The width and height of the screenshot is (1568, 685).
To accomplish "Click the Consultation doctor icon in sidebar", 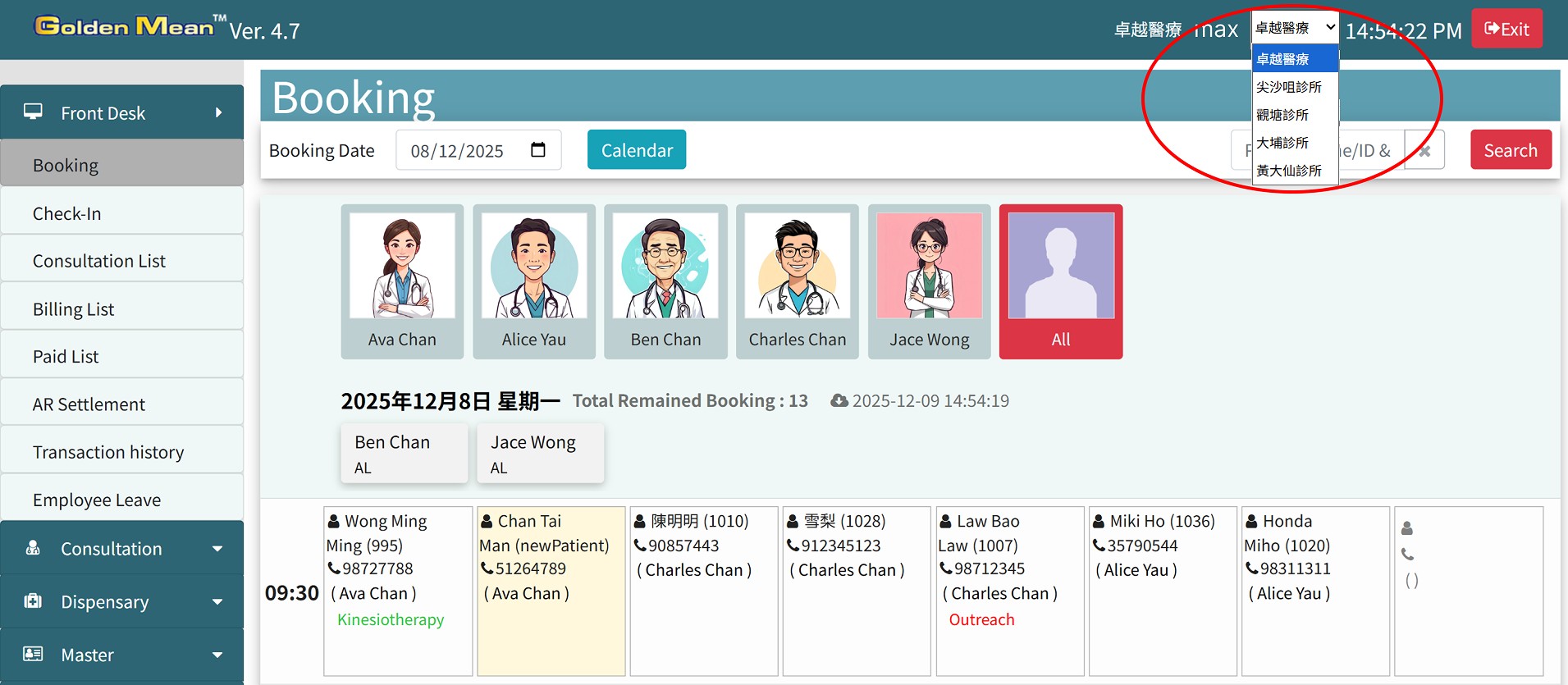I will coord(33,548).
